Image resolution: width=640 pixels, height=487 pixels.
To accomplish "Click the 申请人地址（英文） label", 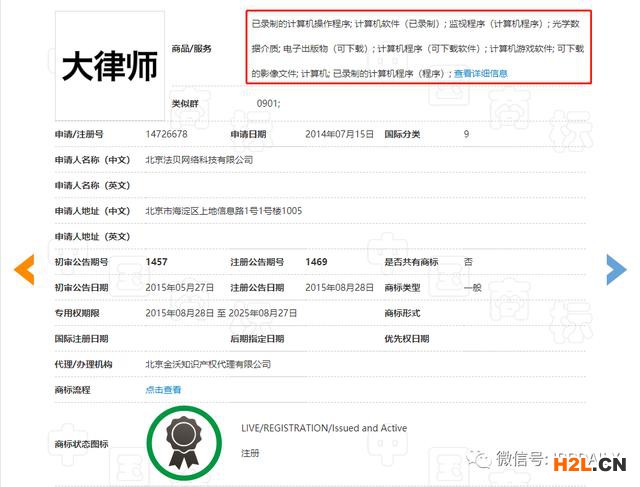I will pyautogui.click(x=92, y=236).
